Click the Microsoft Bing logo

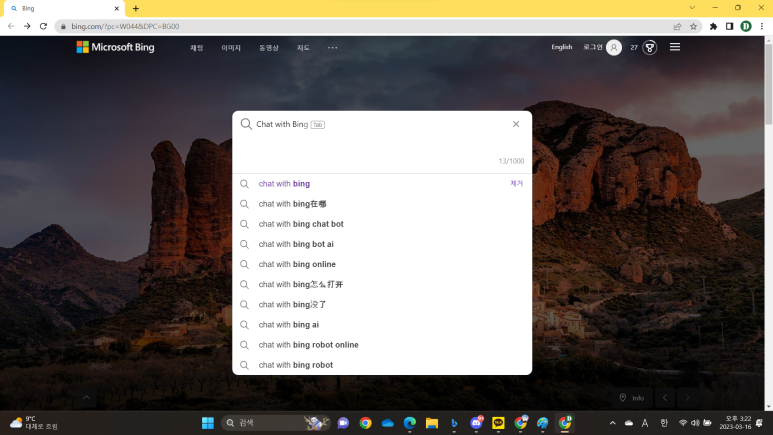[x=115, y=47]
